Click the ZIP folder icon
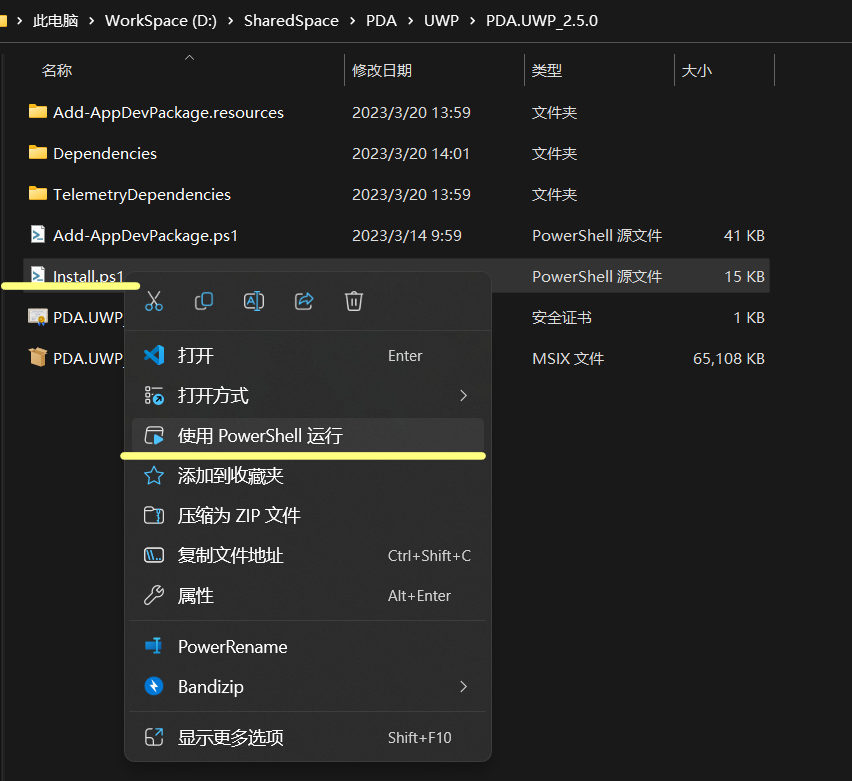This screenshot has height=781, width=852. pos(154,515)
